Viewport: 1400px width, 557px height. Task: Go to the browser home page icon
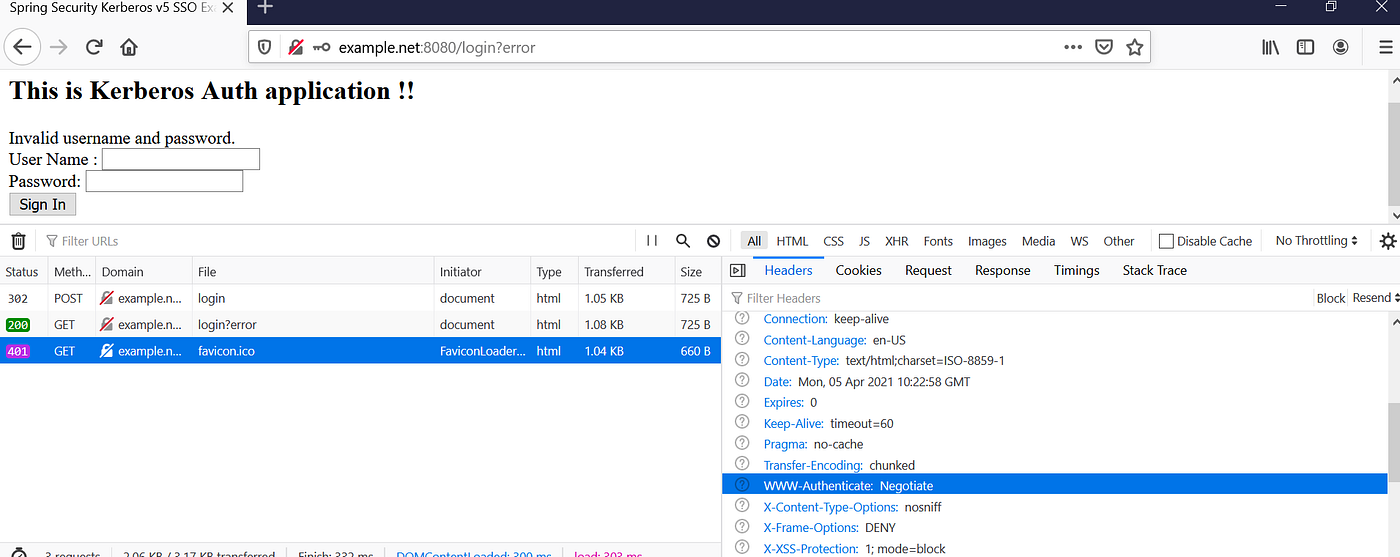coord(129,47)
